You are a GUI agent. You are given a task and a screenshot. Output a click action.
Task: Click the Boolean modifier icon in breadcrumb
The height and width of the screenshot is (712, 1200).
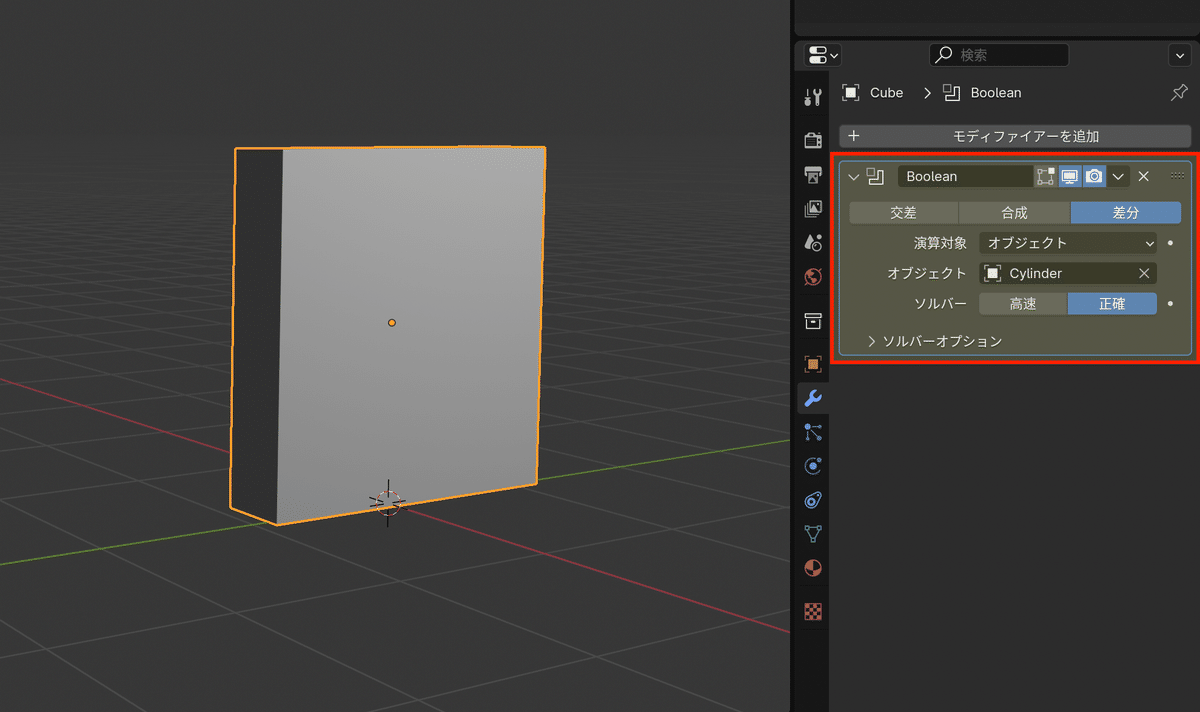tap(952, 93)
